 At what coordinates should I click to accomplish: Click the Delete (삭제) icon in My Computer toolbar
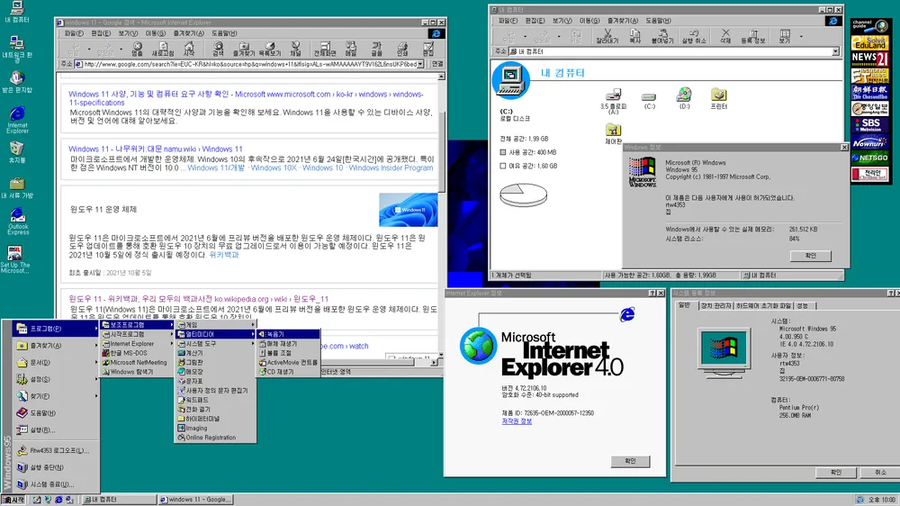click(x=726, y=36)
